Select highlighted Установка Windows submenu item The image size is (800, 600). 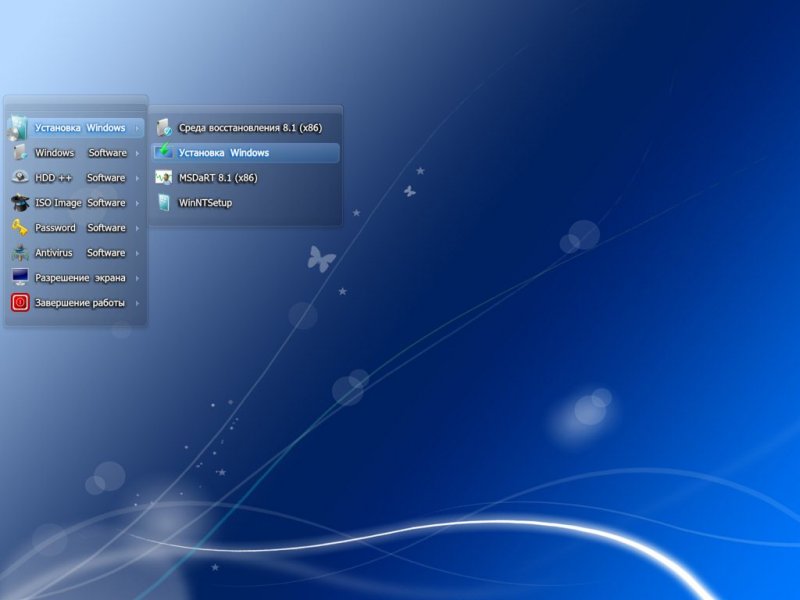(245, 153)
